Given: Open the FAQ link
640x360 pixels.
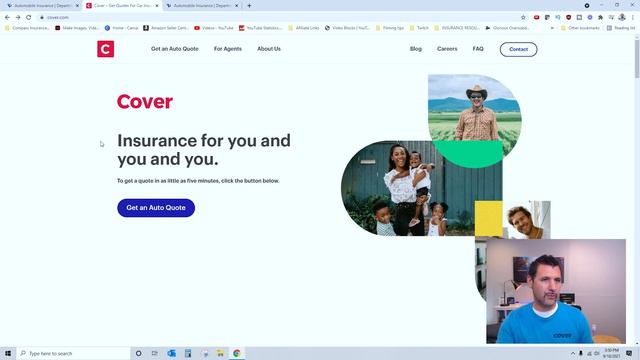Looking at the screenshot, I should point(478,49).
